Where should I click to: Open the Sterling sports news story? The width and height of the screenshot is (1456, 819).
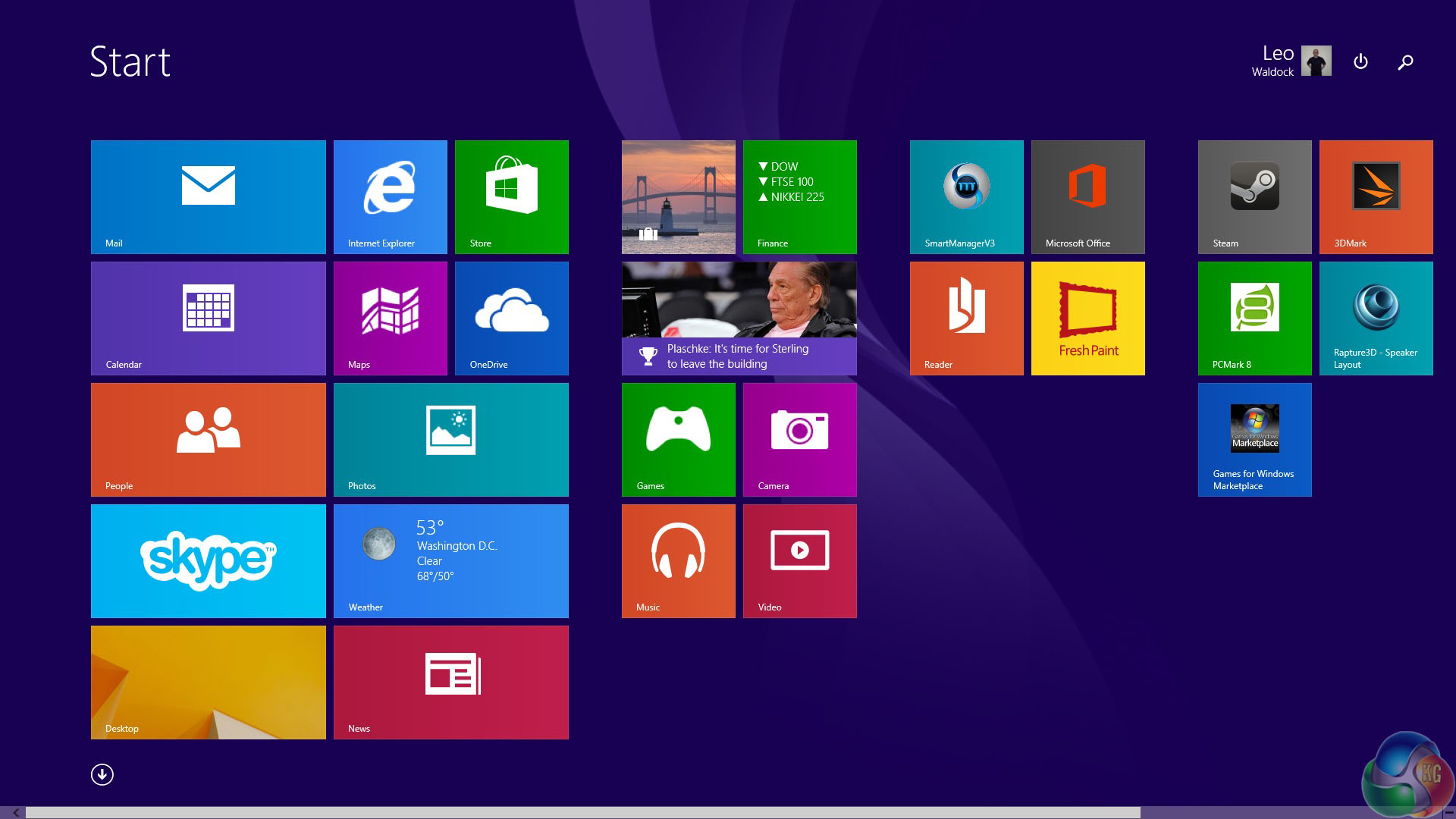coord(739,318)
